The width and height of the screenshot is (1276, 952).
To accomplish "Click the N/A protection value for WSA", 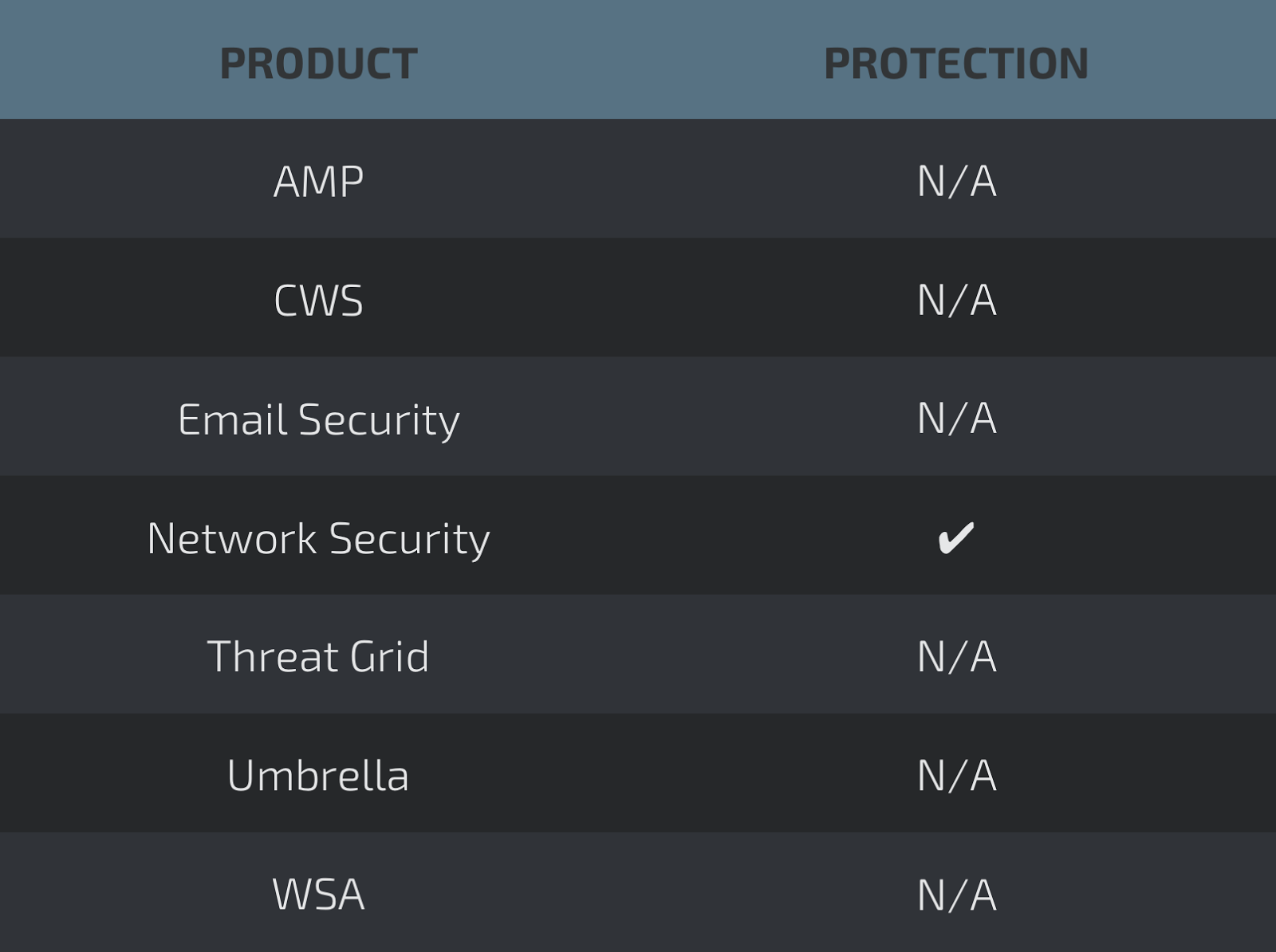I will [956, 895].
